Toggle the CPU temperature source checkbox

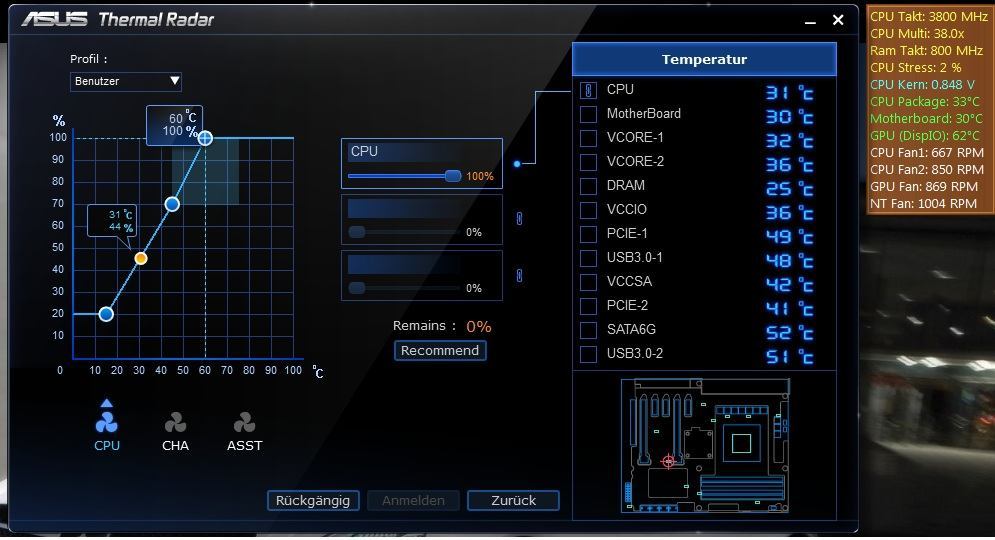[588, 90]
